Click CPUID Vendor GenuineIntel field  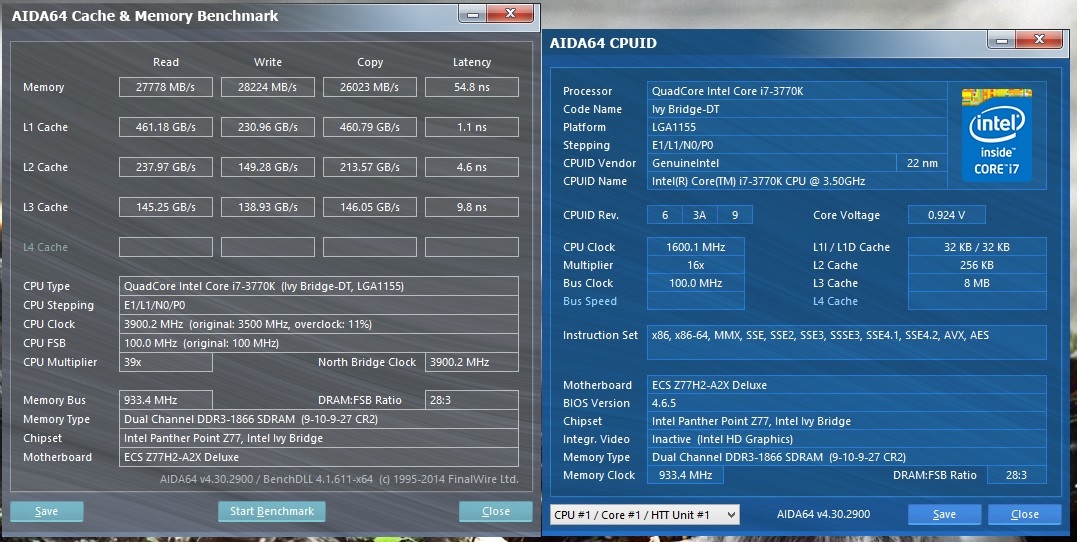tap(772, 163)
